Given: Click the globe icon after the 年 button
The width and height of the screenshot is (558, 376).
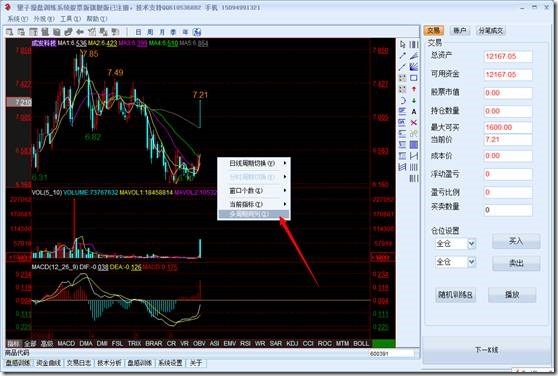Looking at the screenshot, I should point(197,32).
